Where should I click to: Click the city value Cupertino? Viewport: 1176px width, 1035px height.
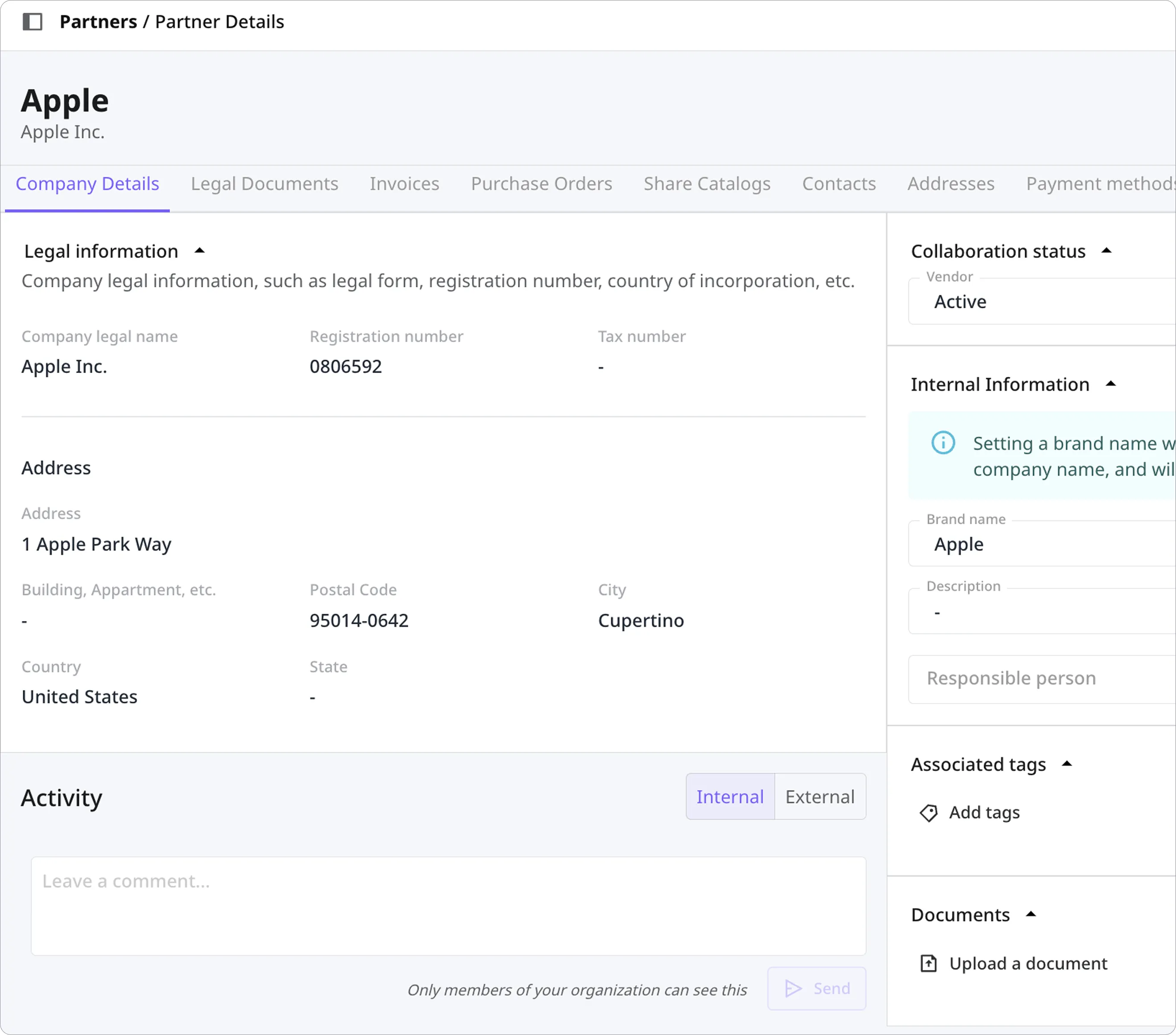coord(641,621)
